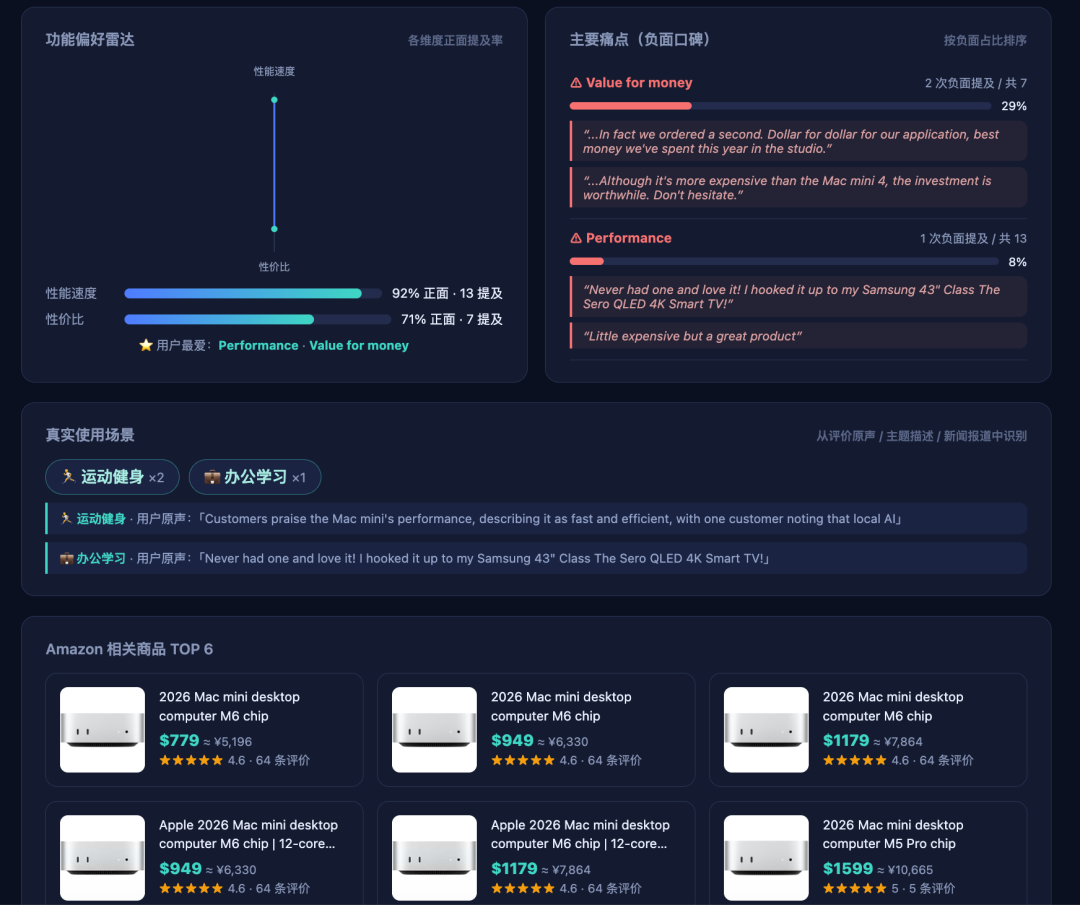The width and height of the screenshot is (1080, 905).
Task: Open the first-row $1179 Mac mini thumbnail
Action: coord(766,729)
